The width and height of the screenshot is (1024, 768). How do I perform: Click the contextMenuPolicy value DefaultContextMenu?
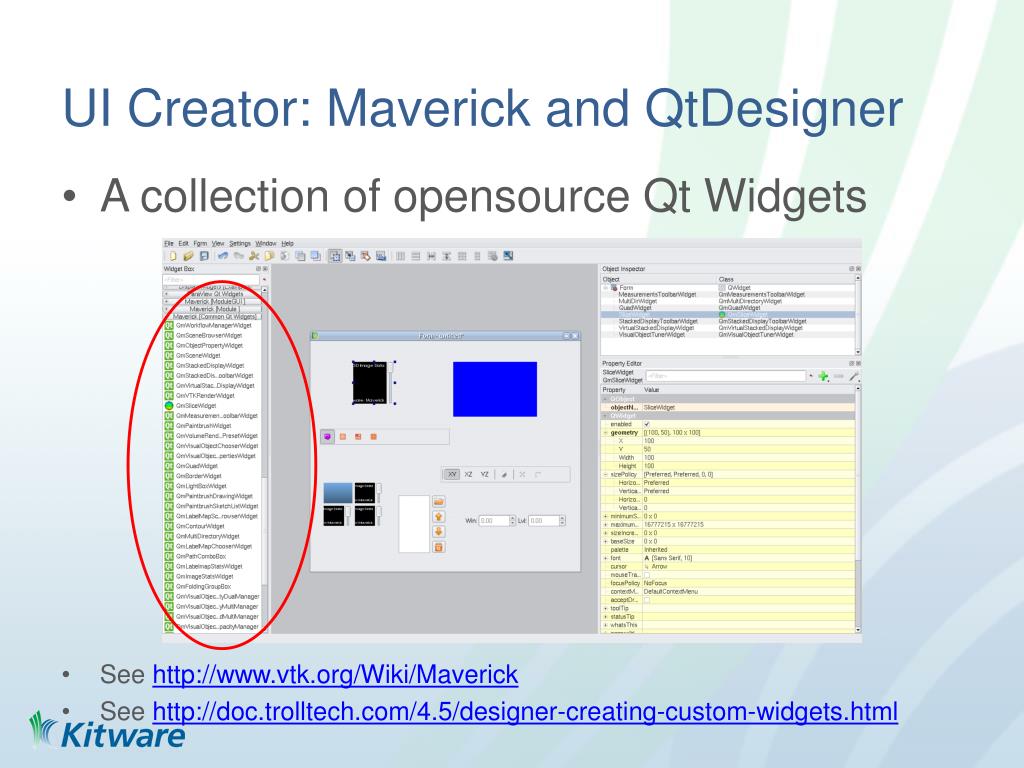671,592
